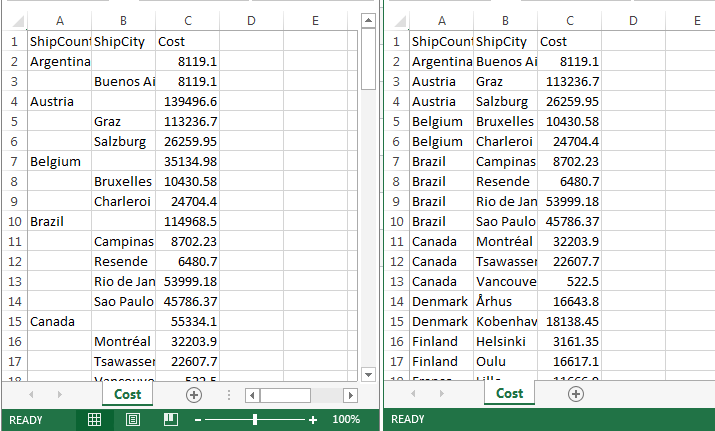Select the Argentina cell in left sheet

[60, 61]
